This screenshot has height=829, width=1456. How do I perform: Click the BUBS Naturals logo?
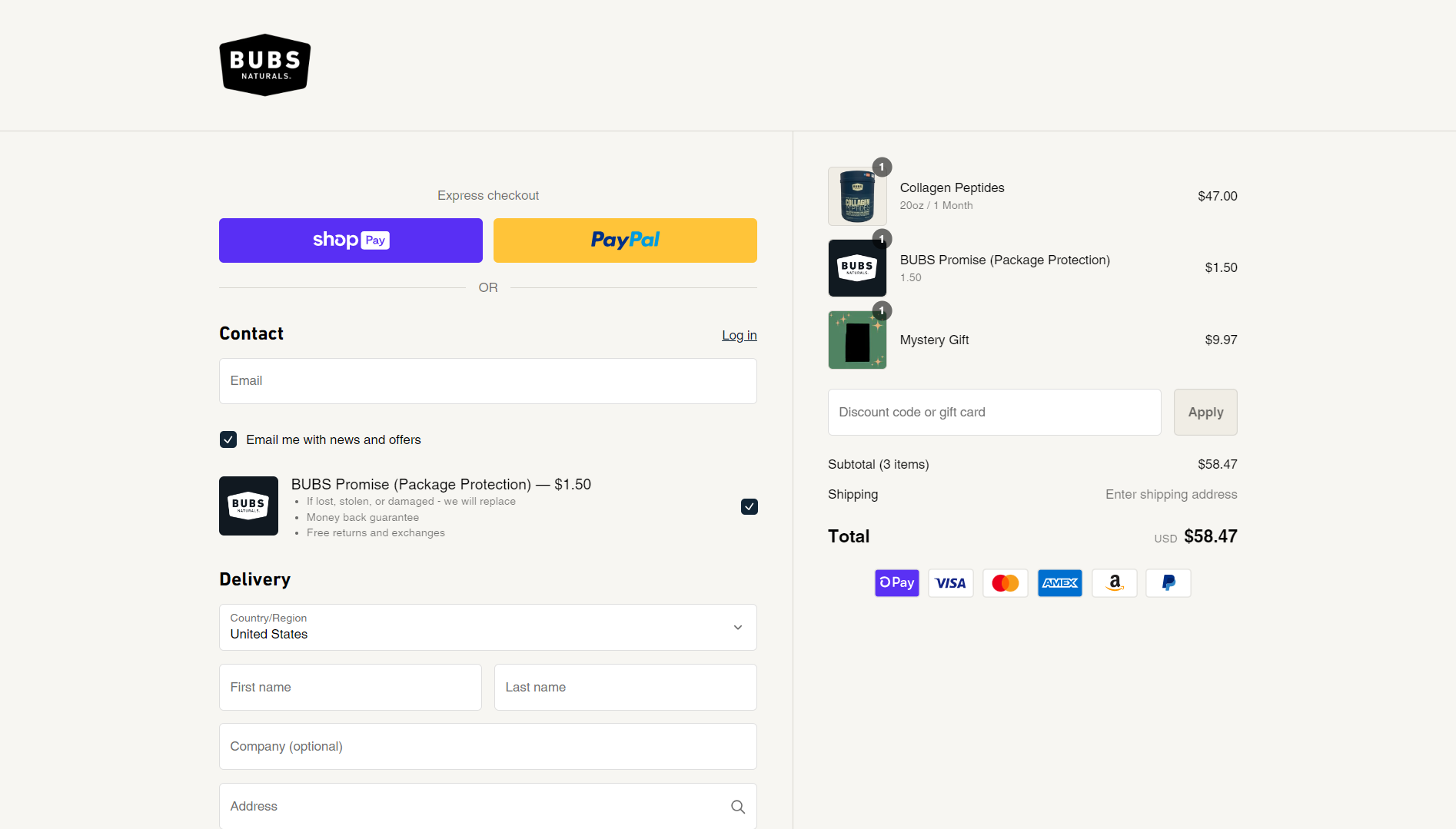click(x=265, y=65)
